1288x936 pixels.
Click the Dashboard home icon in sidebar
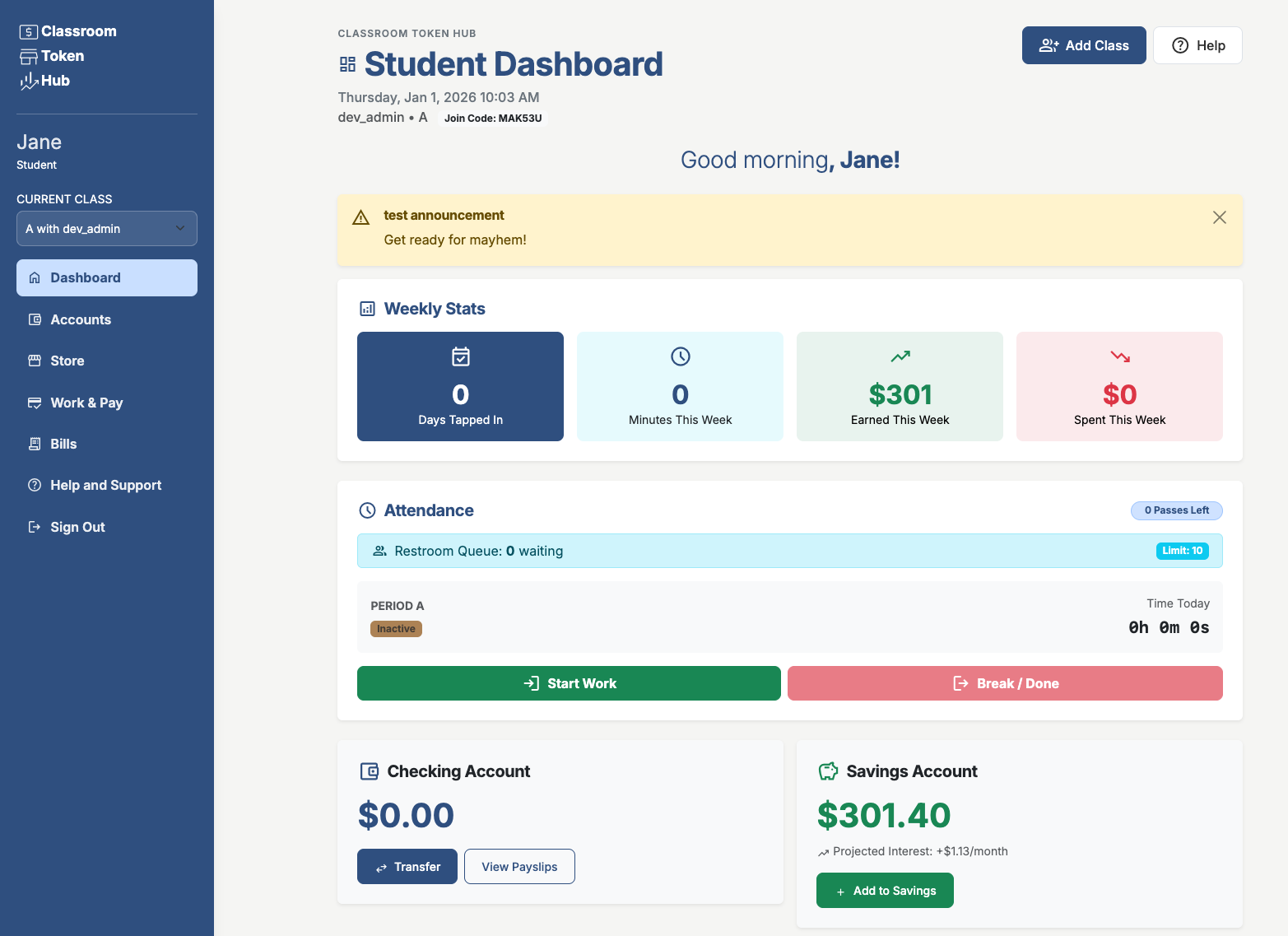35,277
